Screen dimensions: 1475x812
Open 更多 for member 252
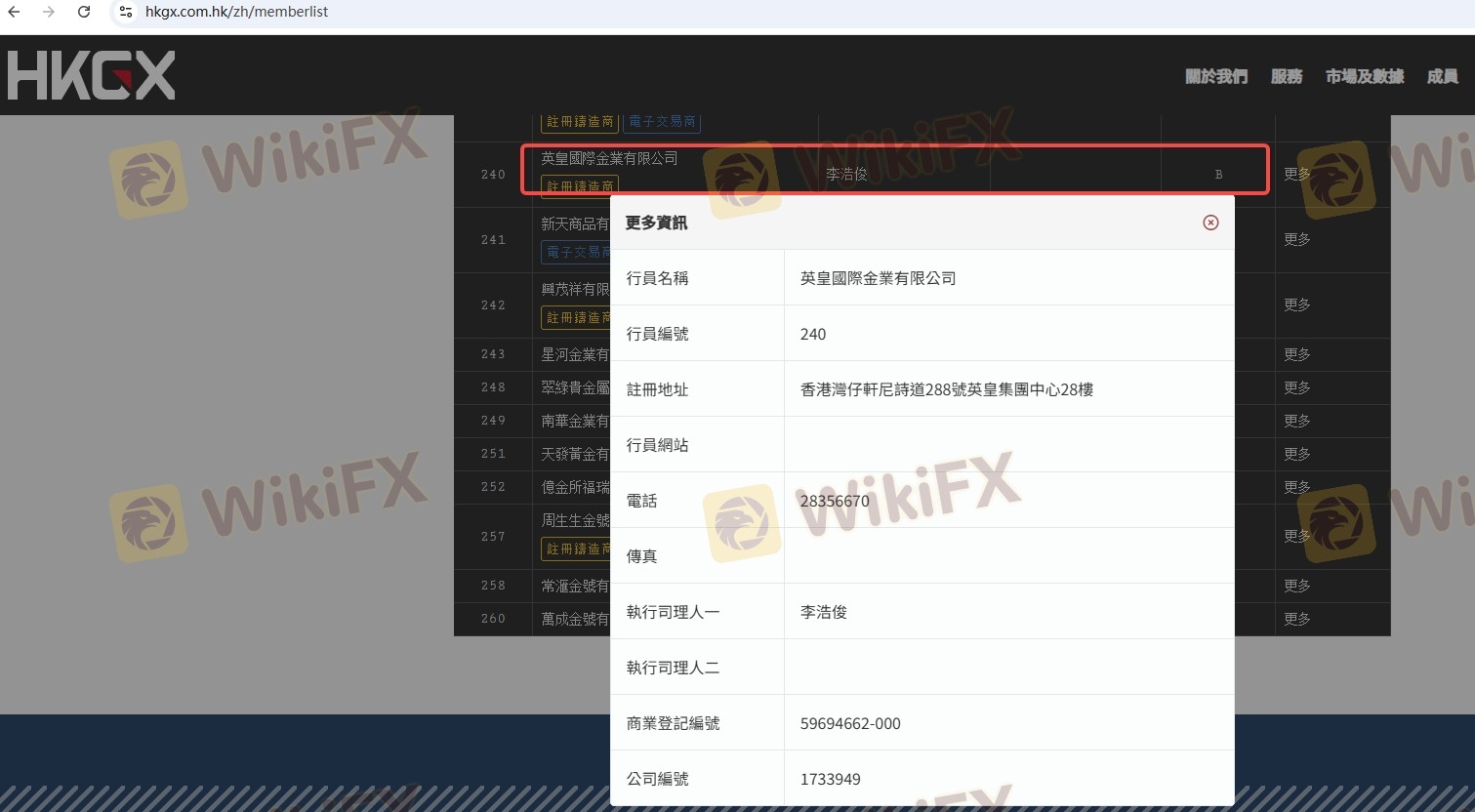click(1297, 487)
